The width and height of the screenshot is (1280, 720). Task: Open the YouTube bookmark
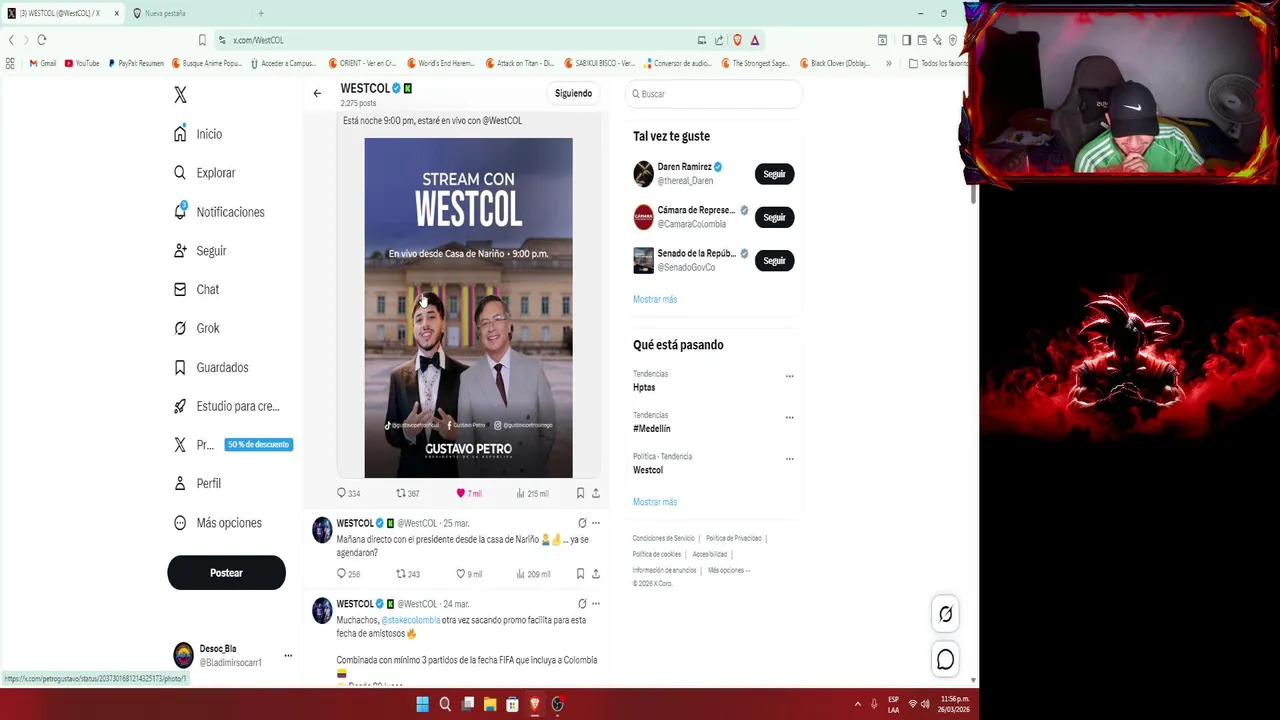[x=82, y=63]
